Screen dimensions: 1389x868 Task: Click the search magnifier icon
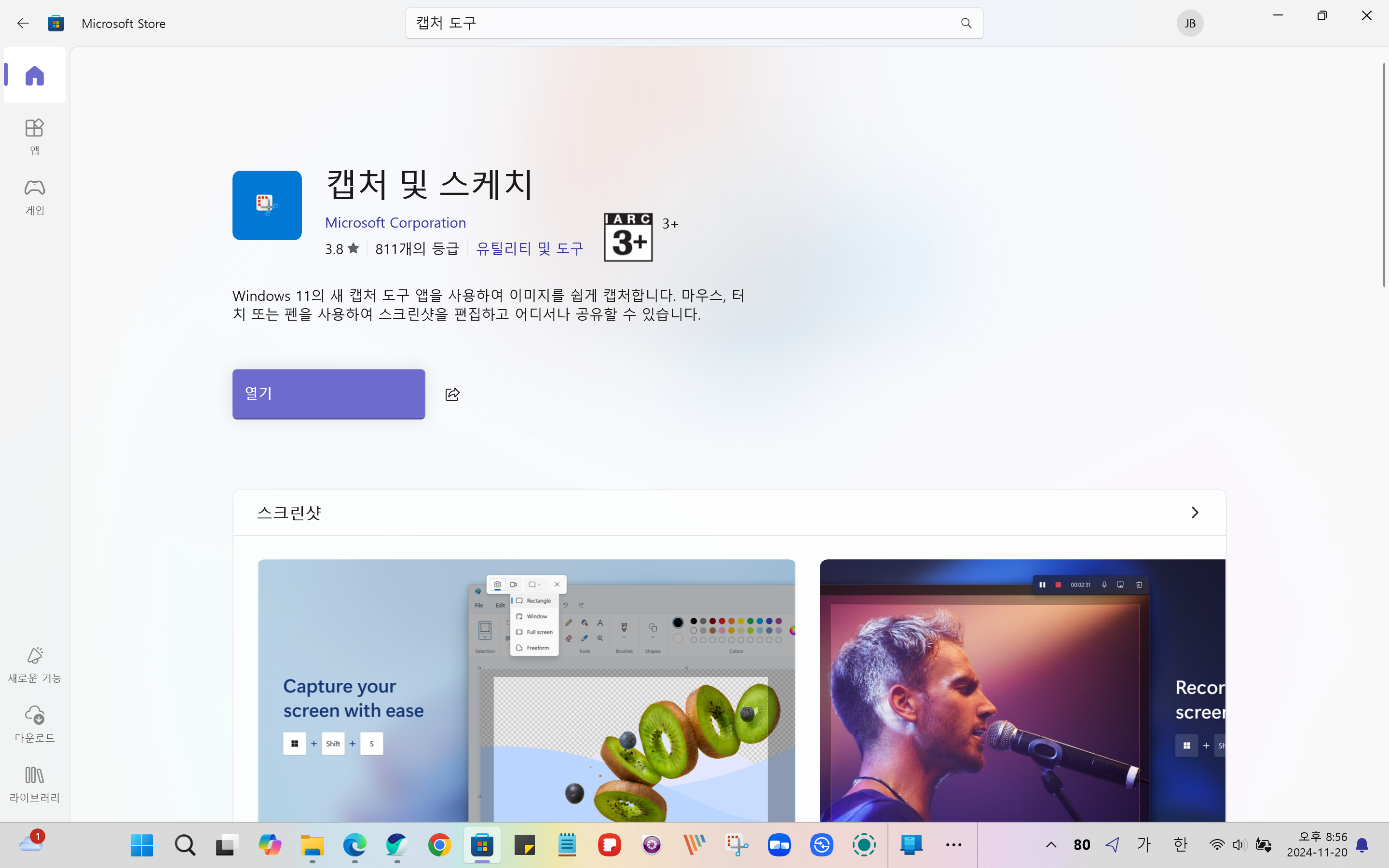click(966, 23)
